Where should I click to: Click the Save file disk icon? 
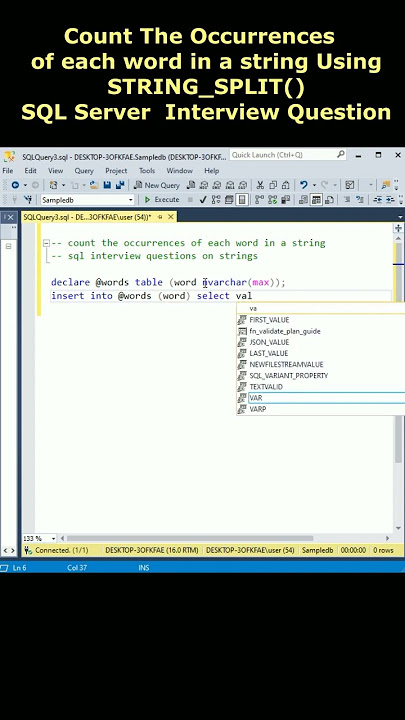[107, 185]
